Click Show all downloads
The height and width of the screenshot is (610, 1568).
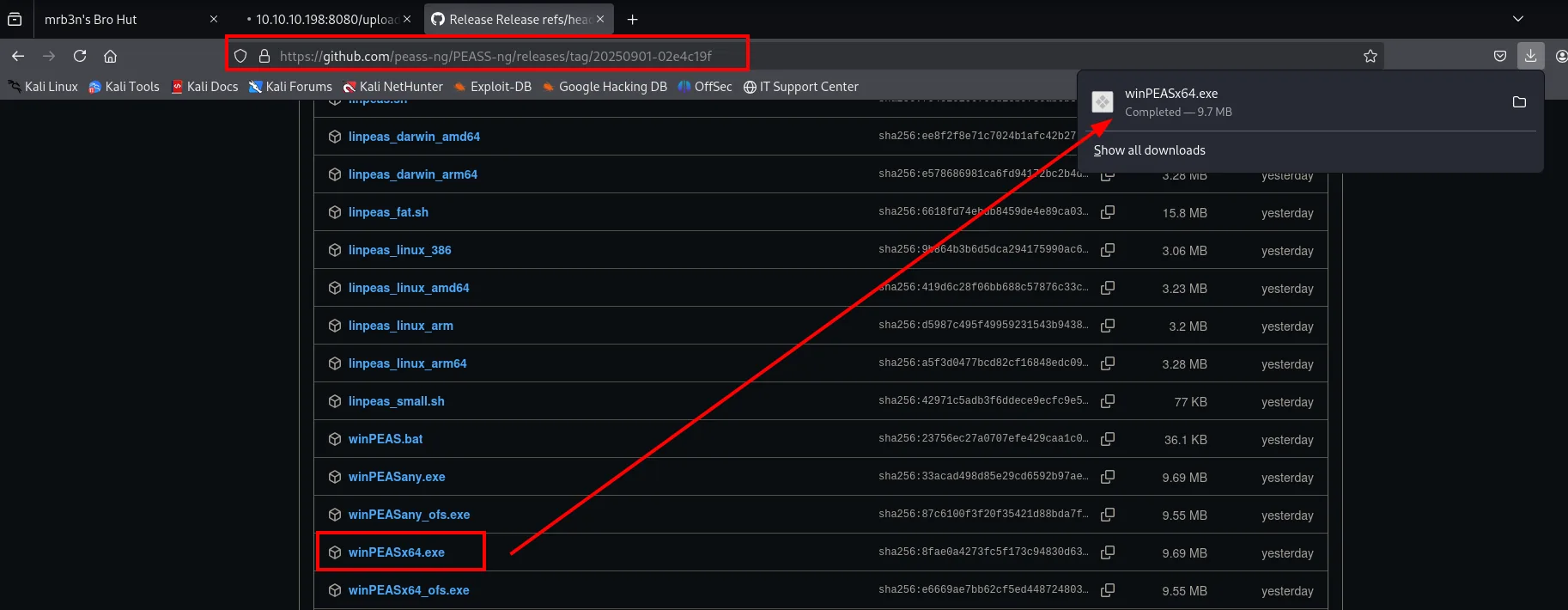click(1149, 150)
